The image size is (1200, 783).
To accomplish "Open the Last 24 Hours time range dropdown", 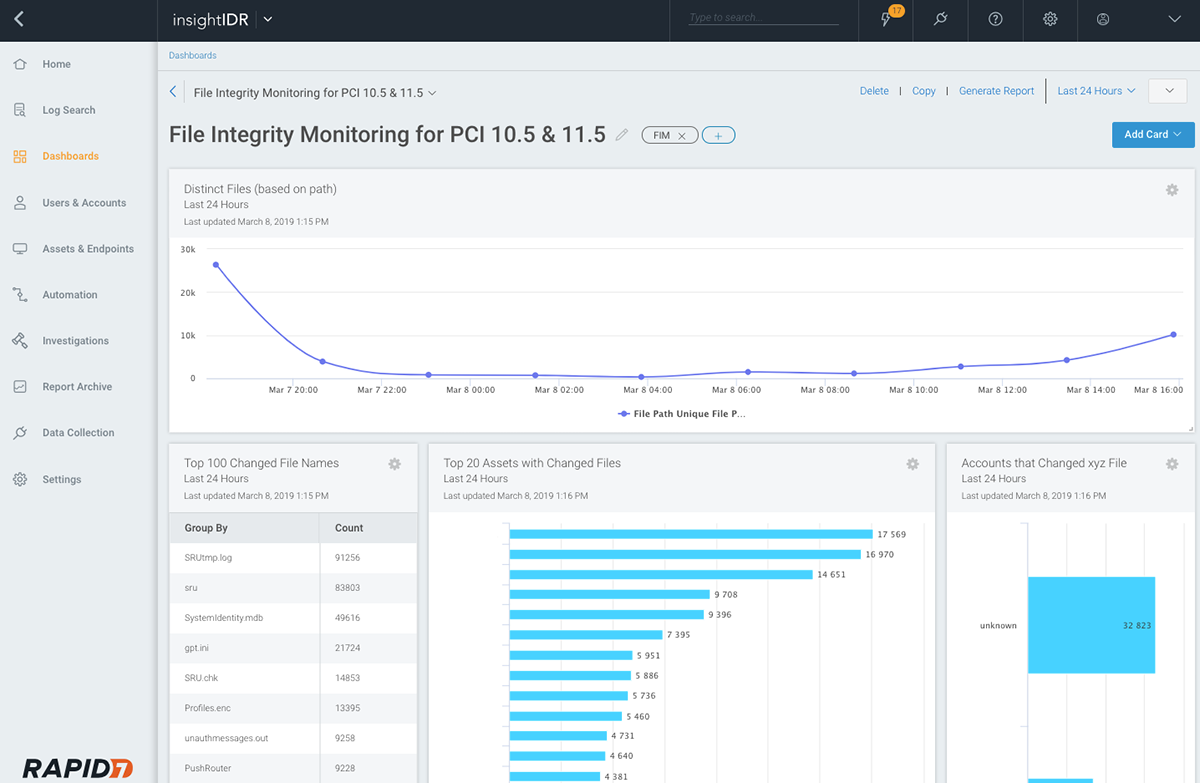I will 1096,91.
